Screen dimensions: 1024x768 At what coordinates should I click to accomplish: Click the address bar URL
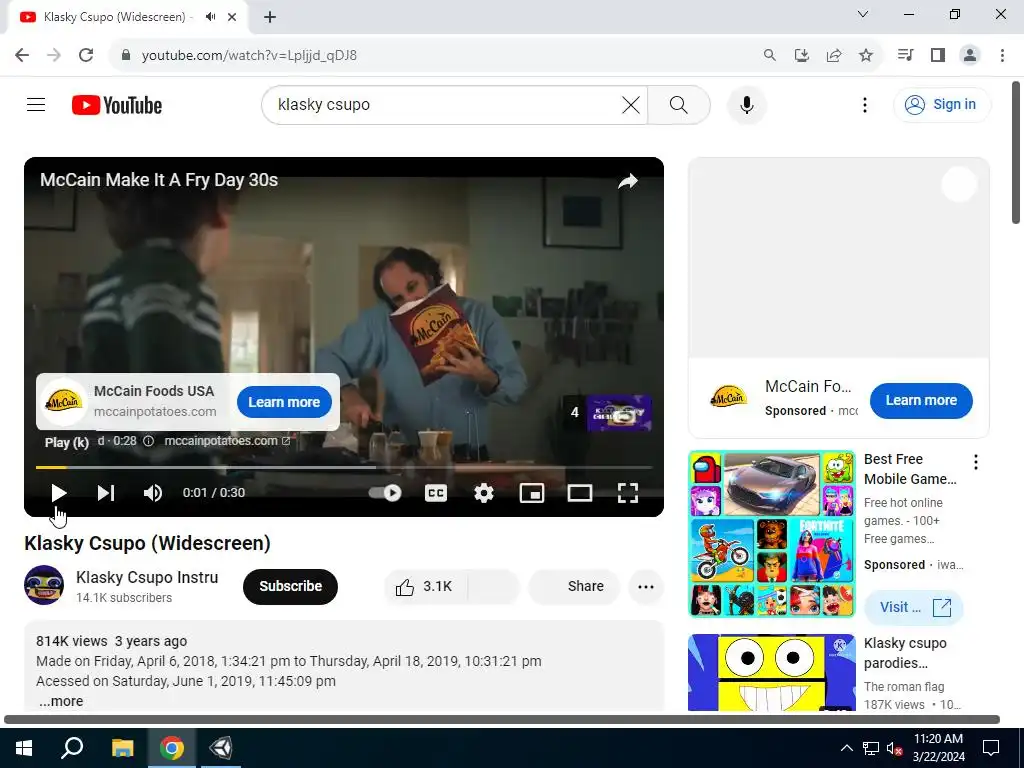[x=249, y=56]
